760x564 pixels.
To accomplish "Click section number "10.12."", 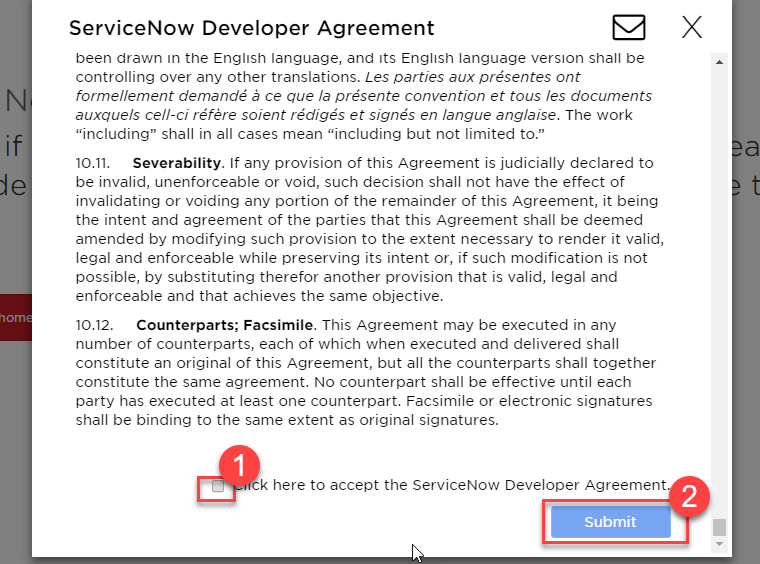I will [x=95, y=325].
